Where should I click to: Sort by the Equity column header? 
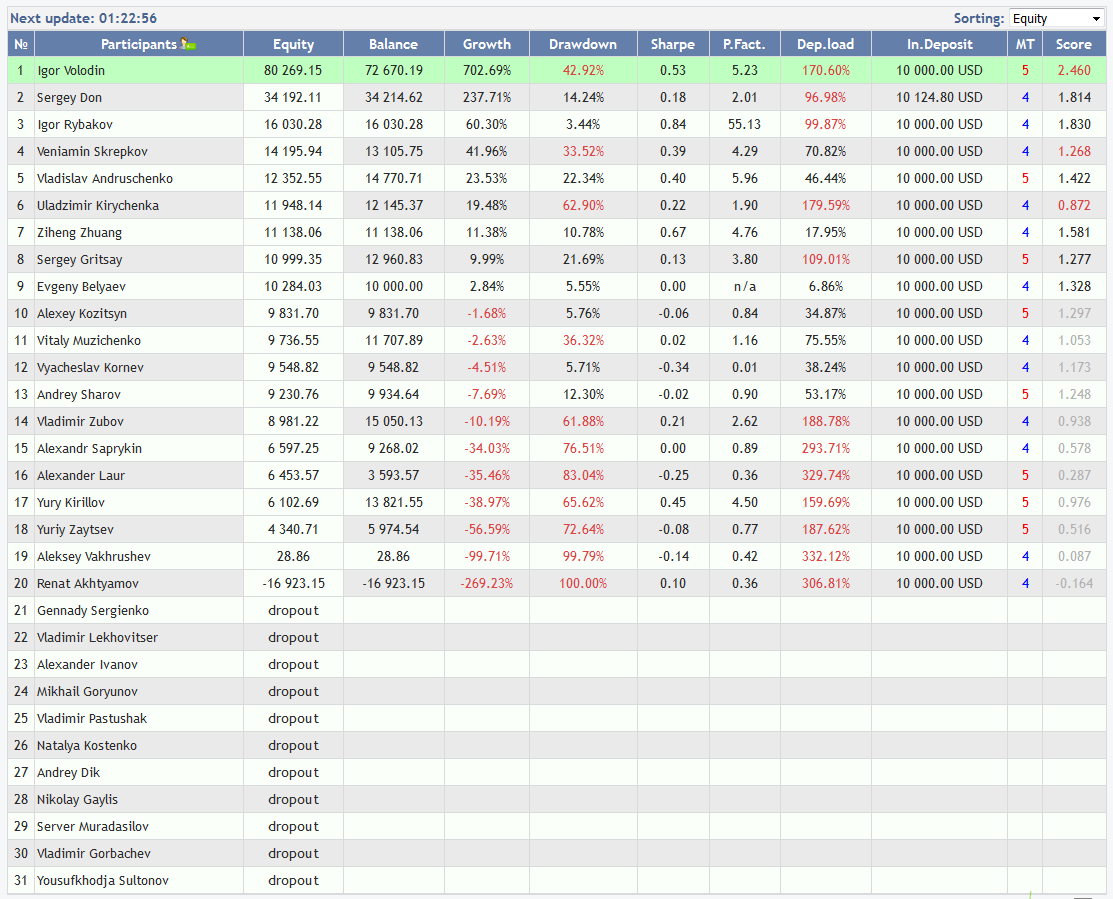point(293,44)
